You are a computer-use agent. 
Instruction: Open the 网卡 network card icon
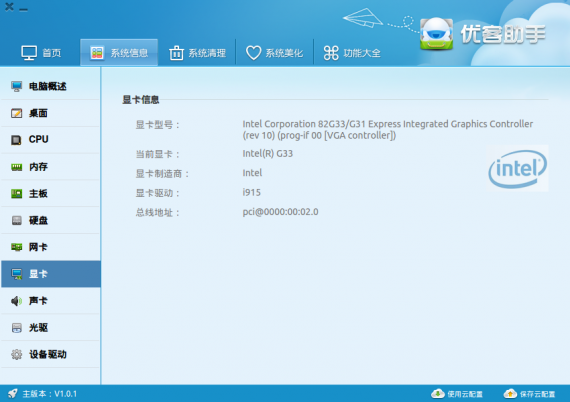[16, 247]
